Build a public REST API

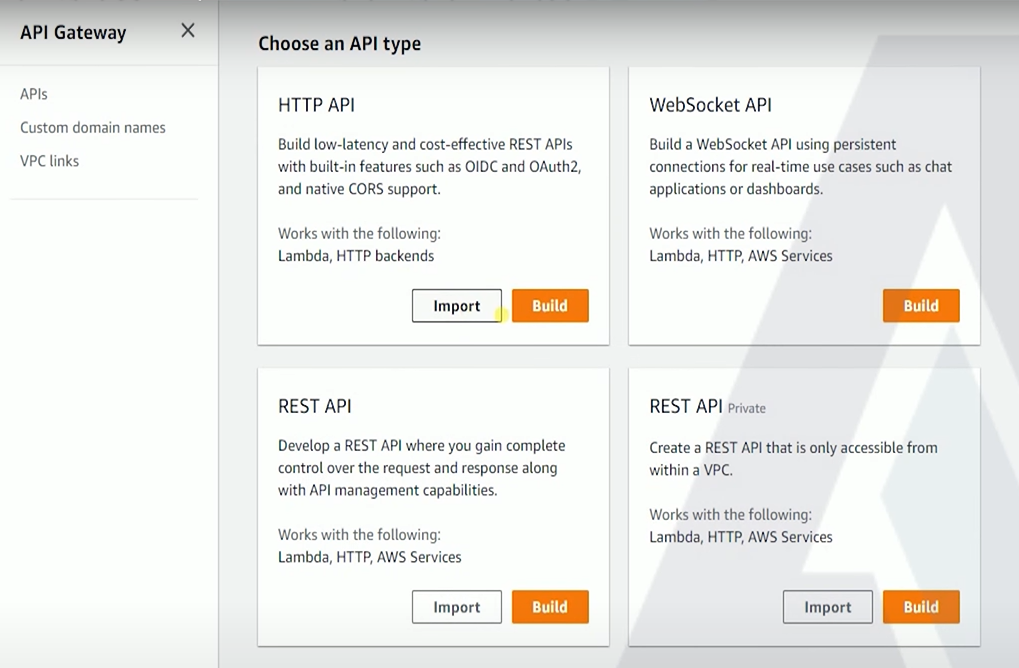click(550, 607)
